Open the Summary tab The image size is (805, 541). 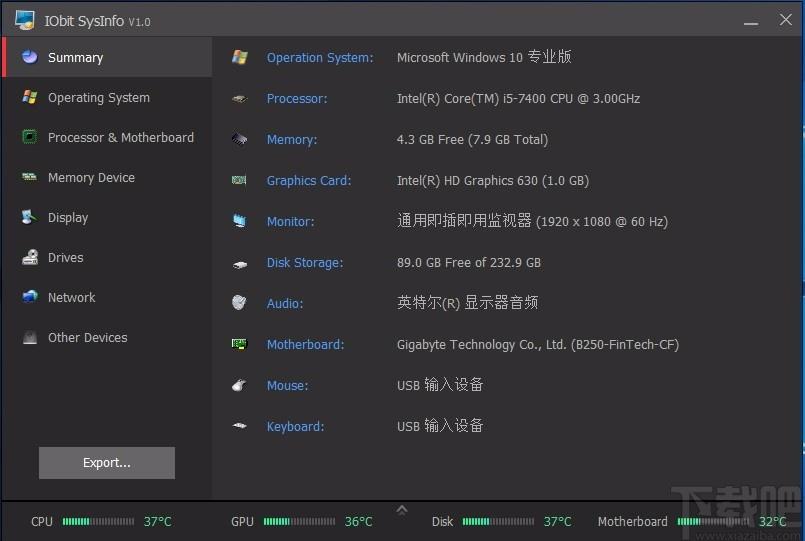(107, 57)
